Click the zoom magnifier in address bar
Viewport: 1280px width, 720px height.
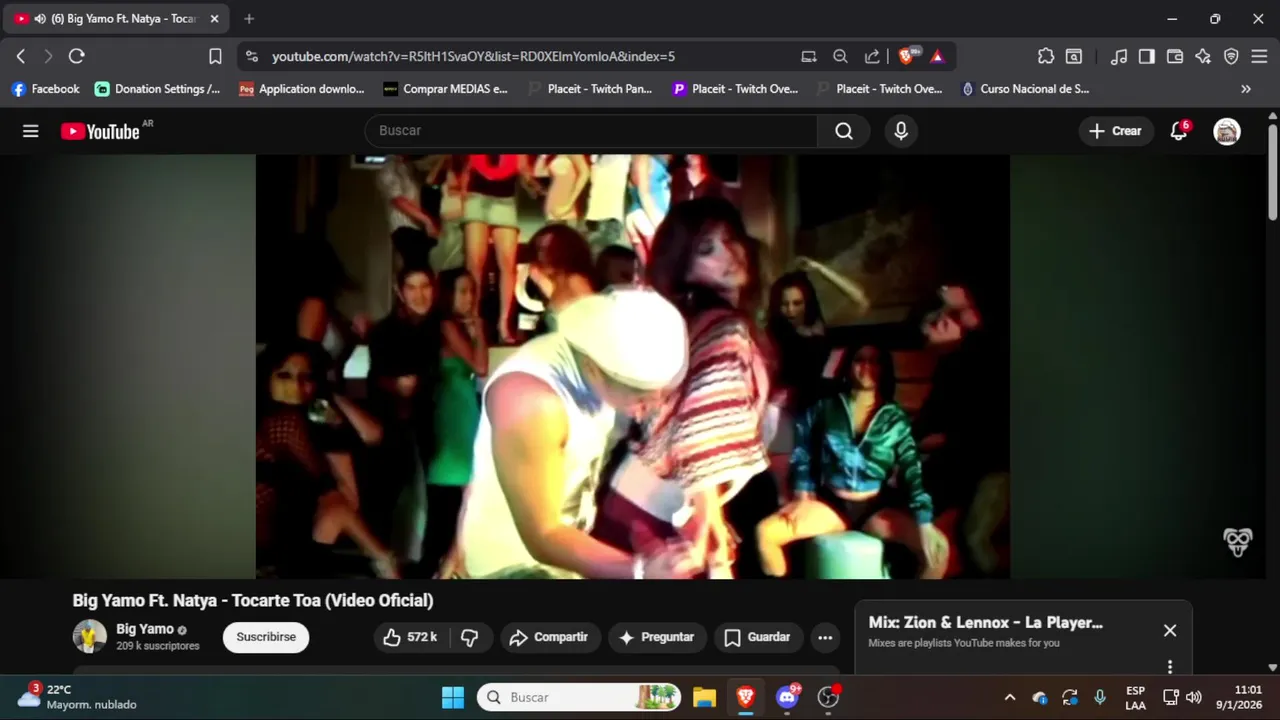[x=841, y=57]
